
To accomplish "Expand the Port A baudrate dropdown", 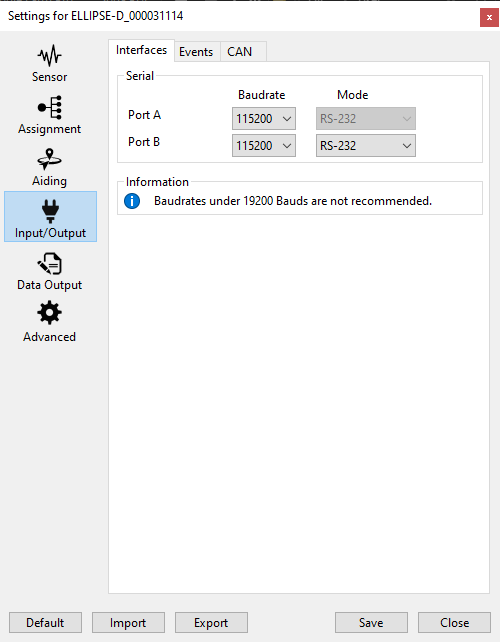I will pyautogui.click(x=264, y=119).
